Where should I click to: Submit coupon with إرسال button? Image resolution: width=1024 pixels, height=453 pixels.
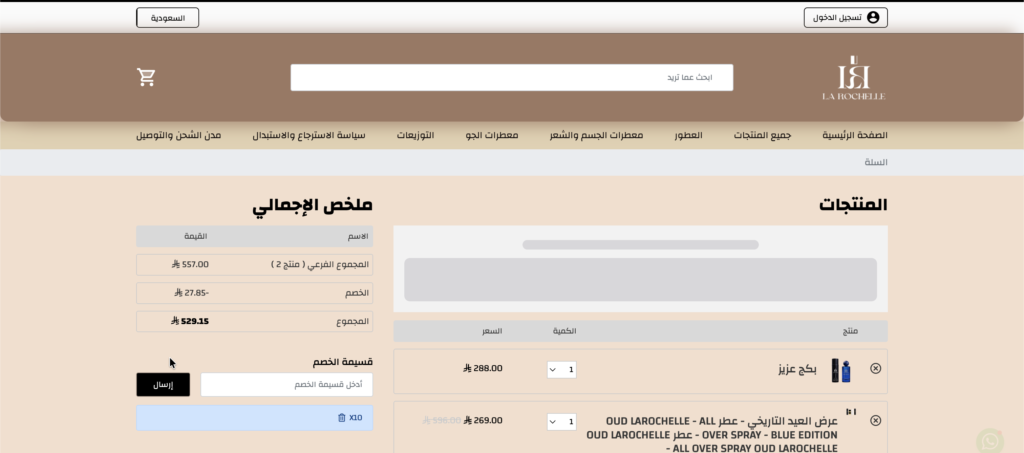[163, 384]
